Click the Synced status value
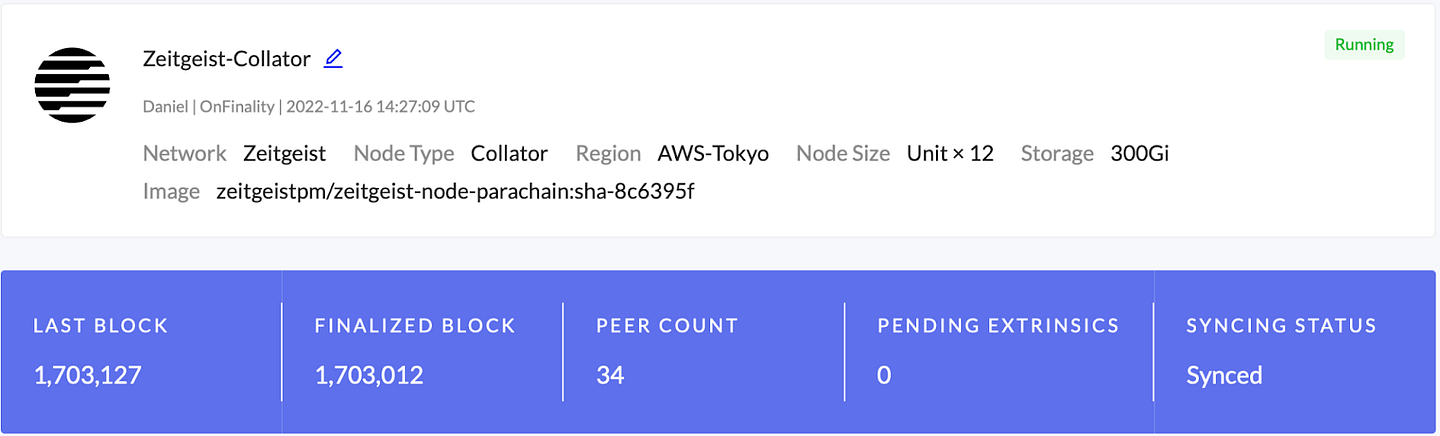Viewport: 1440px width, 436px height. [1224, 375]
